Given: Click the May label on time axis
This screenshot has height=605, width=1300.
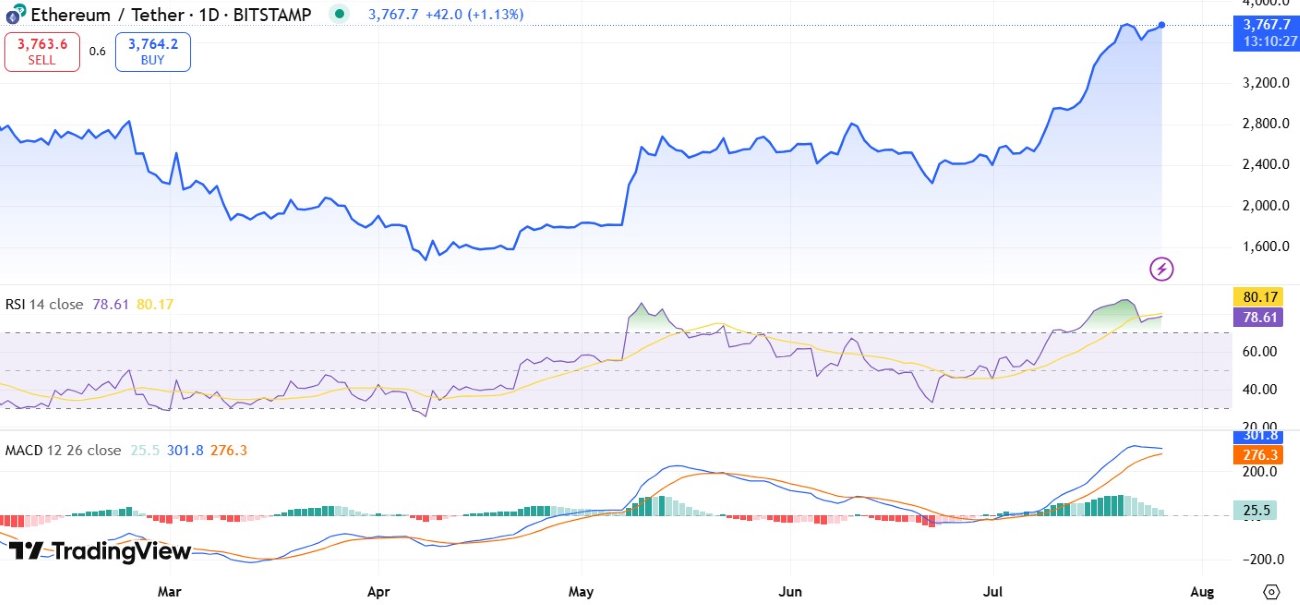Looking at the screenshot, I should pos(582,591).
